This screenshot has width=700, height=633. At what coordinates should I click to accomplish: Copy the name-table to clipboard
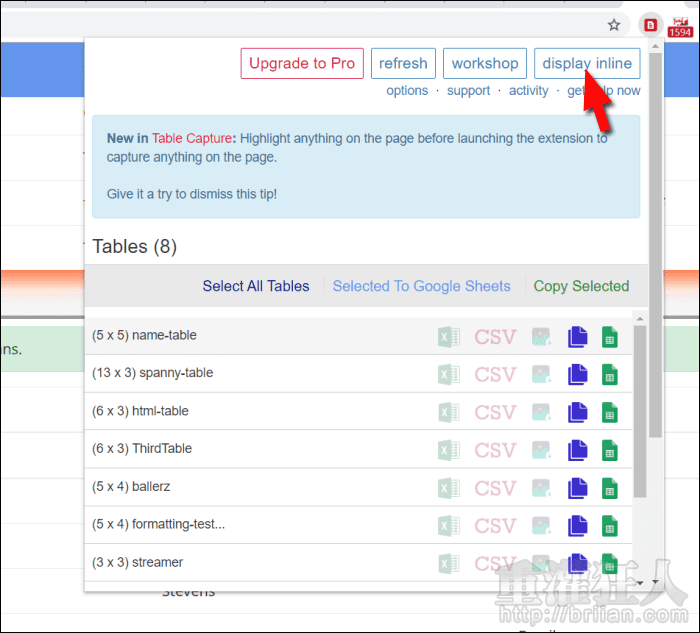click(x=577, y=337)
